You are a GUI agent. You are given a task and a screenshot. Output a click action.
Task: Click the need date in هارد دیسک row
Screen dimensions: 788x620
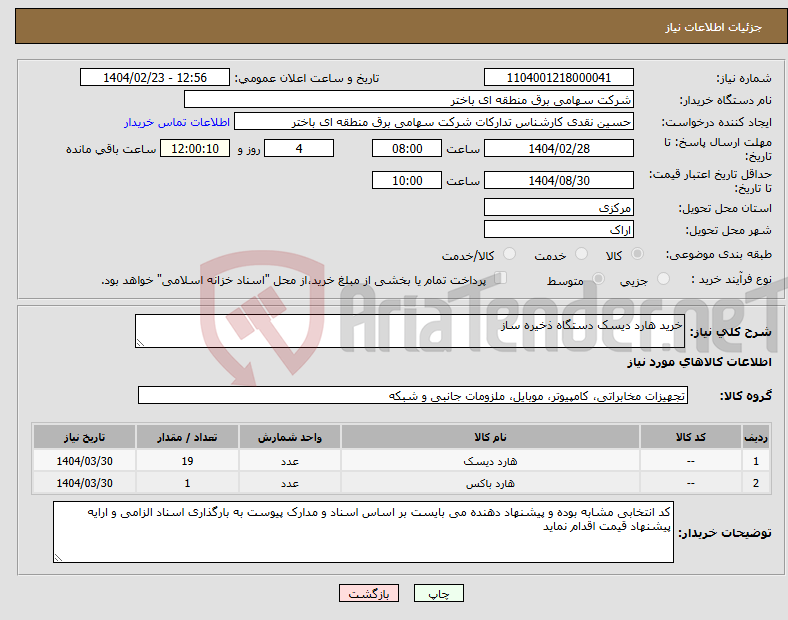84,461
